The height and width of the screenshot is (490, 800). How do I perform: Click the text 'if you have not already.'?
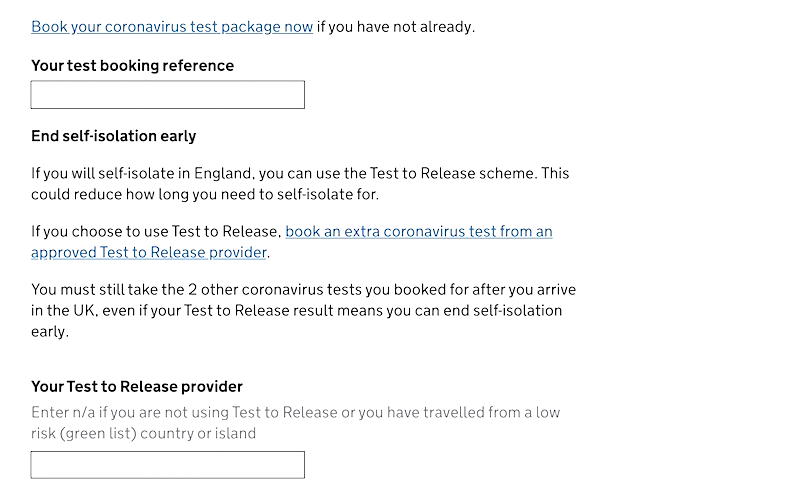396,27
